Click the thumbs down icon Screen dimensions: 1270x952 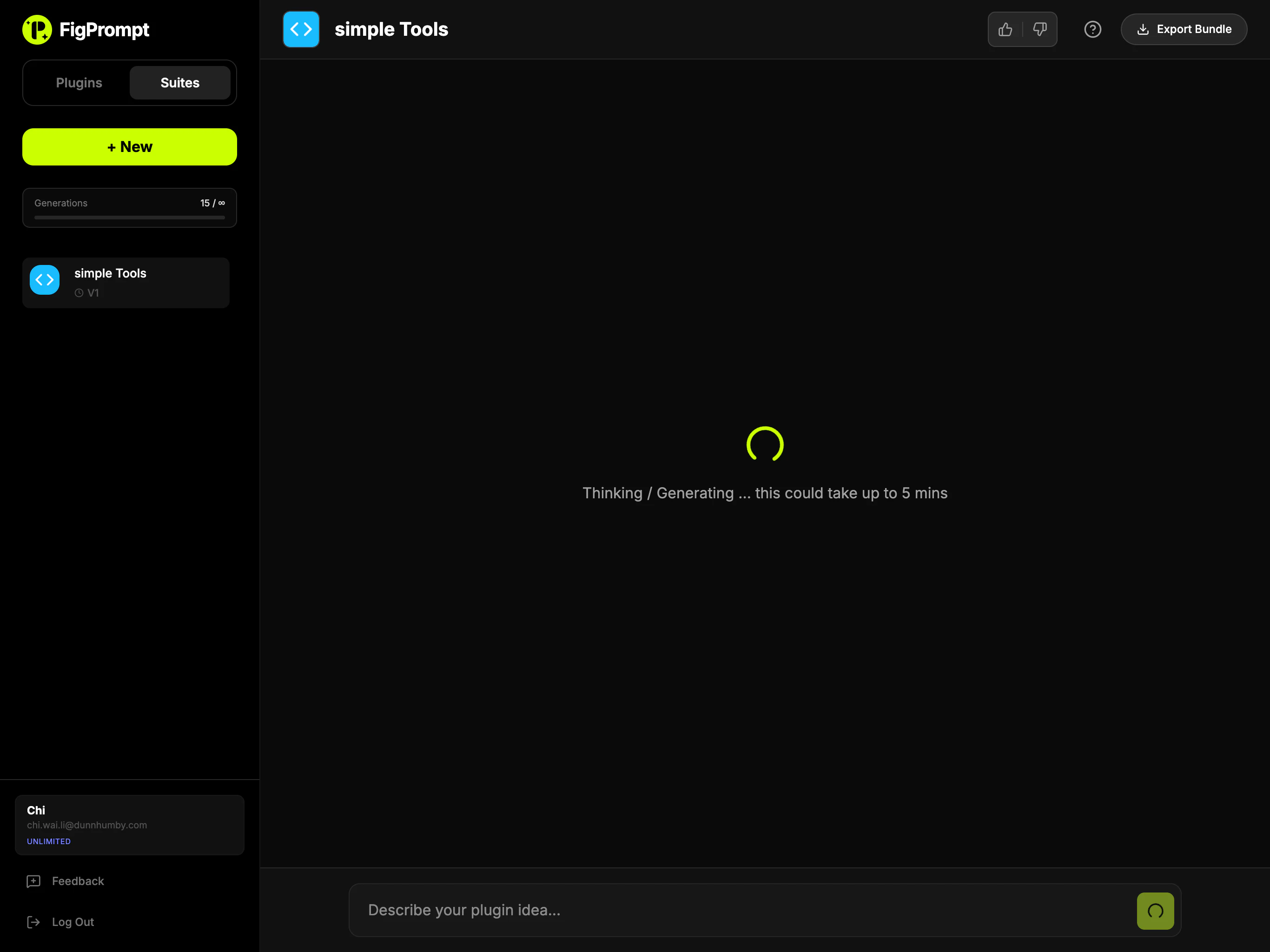point(1040,29)
